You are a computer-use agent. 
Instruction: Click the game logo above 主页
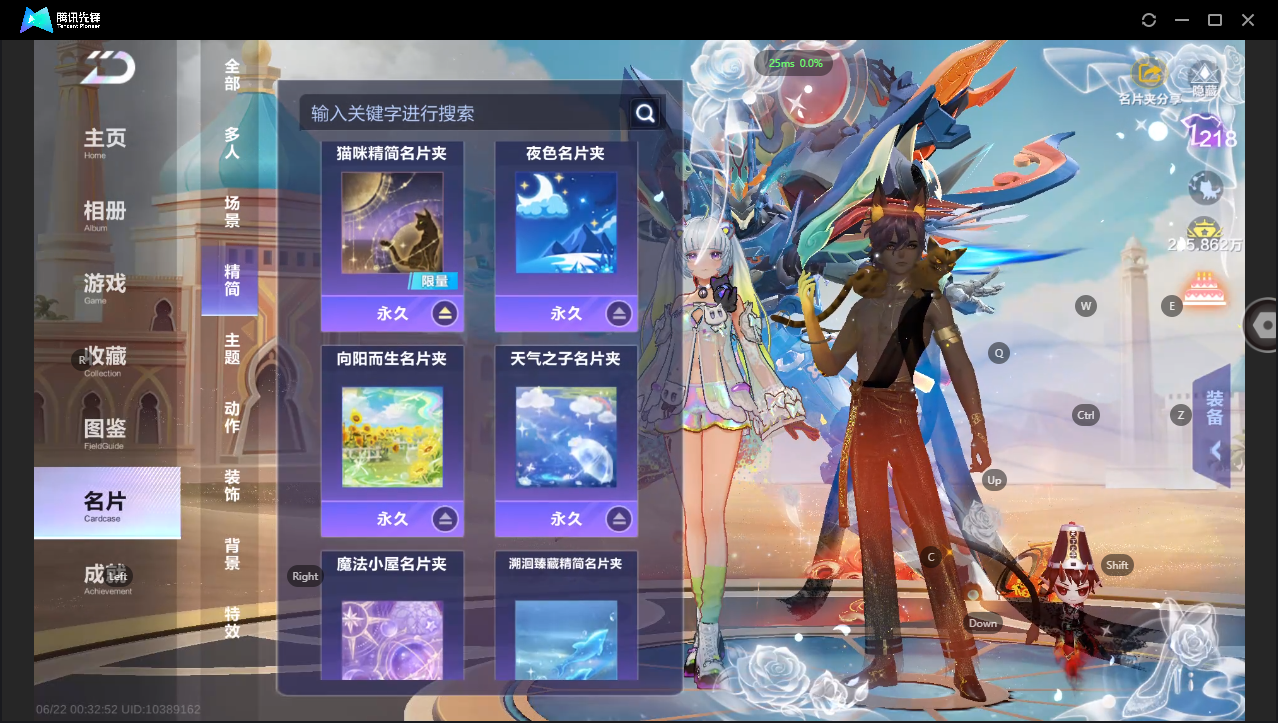pos(108,68)
